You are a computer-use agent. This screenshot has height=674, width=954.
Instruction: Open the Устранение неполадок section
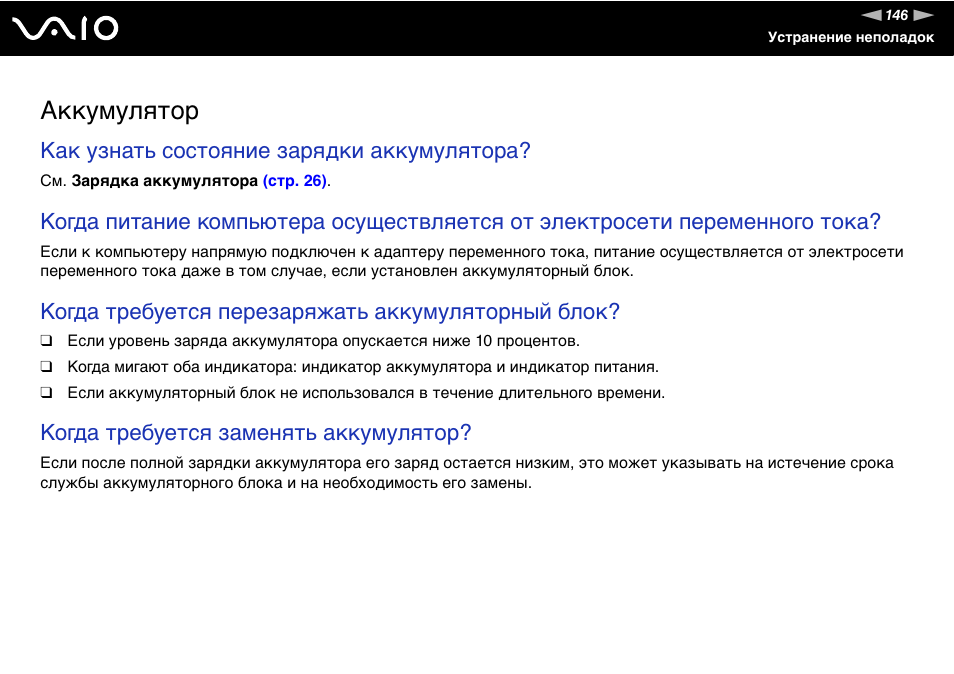(851, 38)
